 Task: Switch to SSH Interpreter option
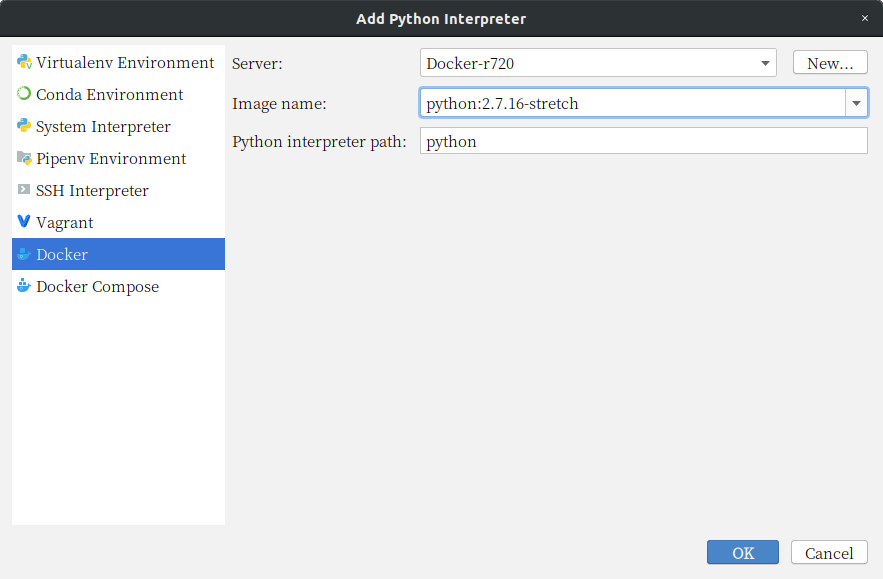tap(118, 190)
